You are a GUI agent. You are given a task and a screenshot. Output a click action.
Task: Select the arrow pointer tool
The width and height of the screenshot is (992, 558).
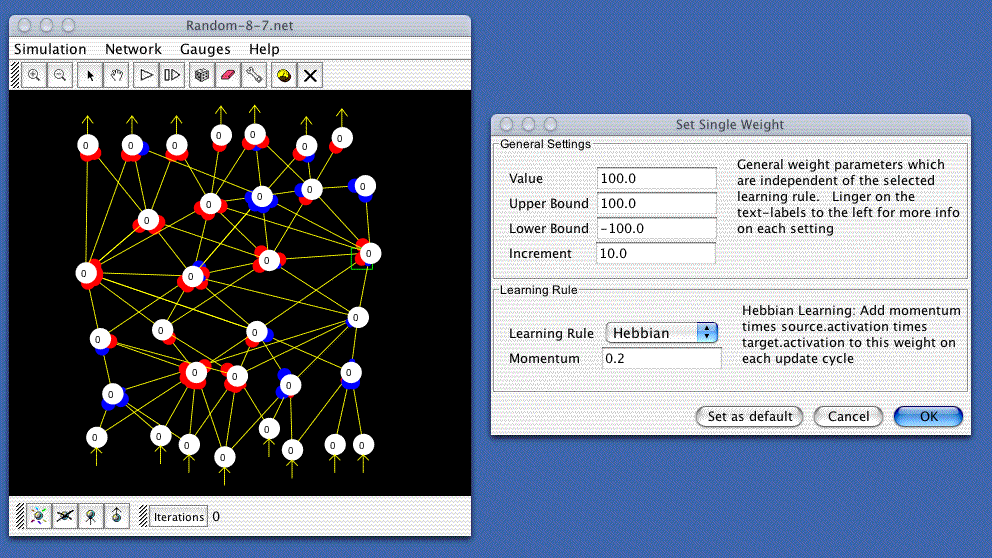point(91,75)
